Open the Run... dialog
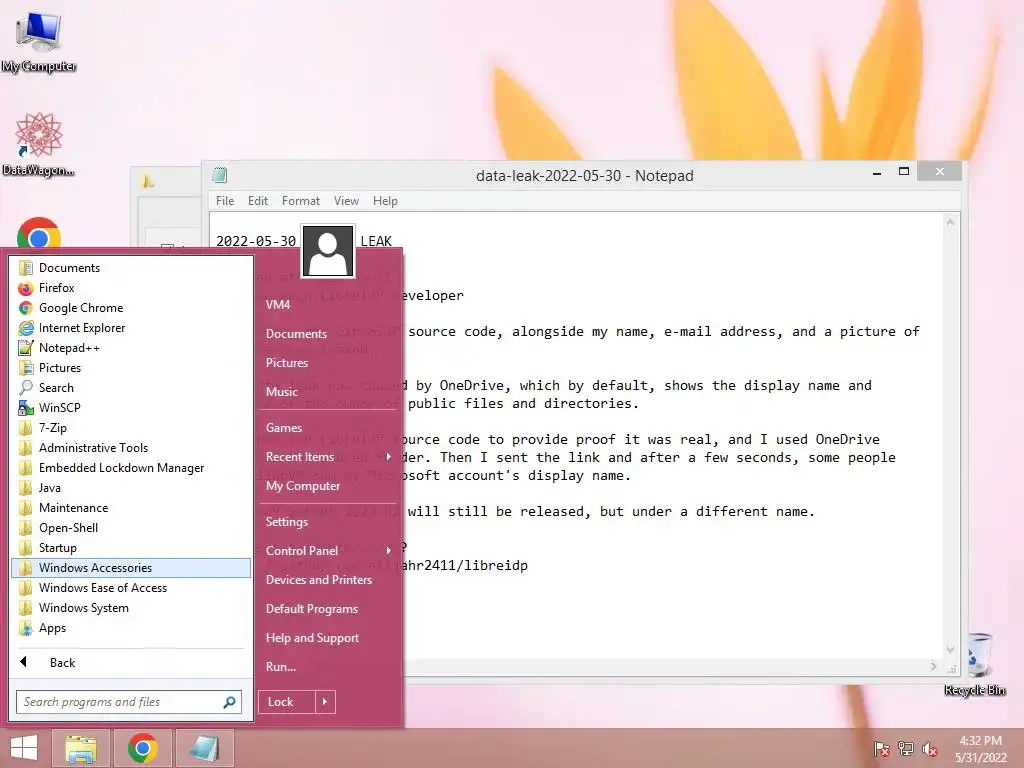 328,667
